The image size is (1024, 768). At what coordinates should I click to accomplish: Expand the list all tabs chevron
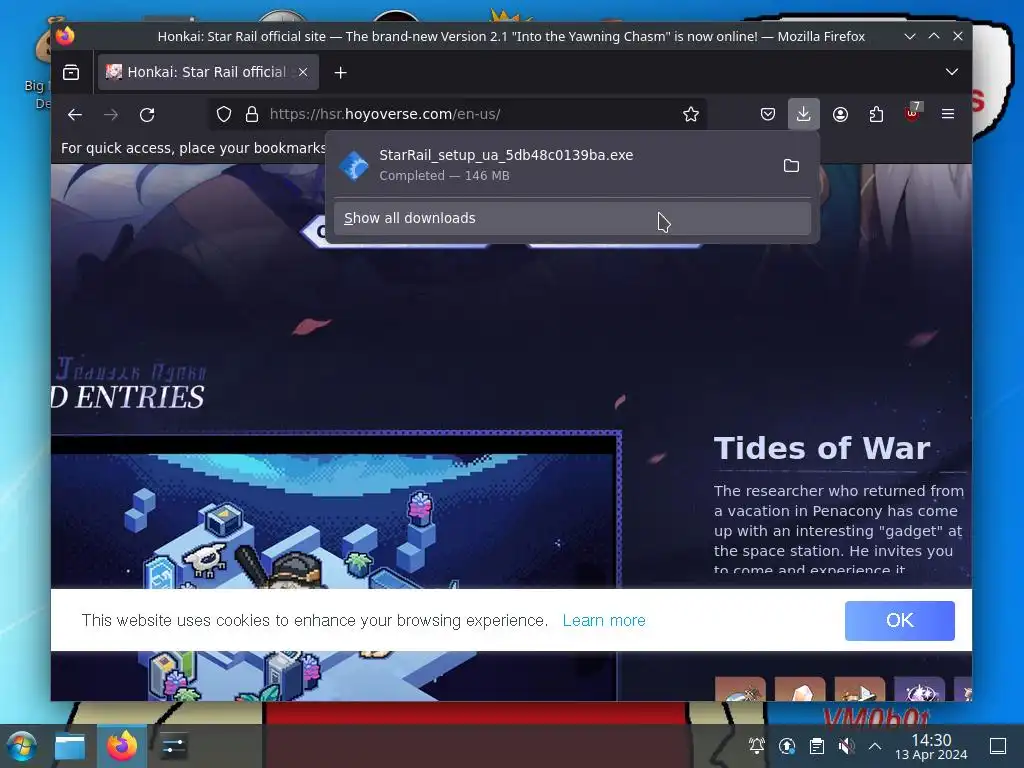[x=952, y=72]
